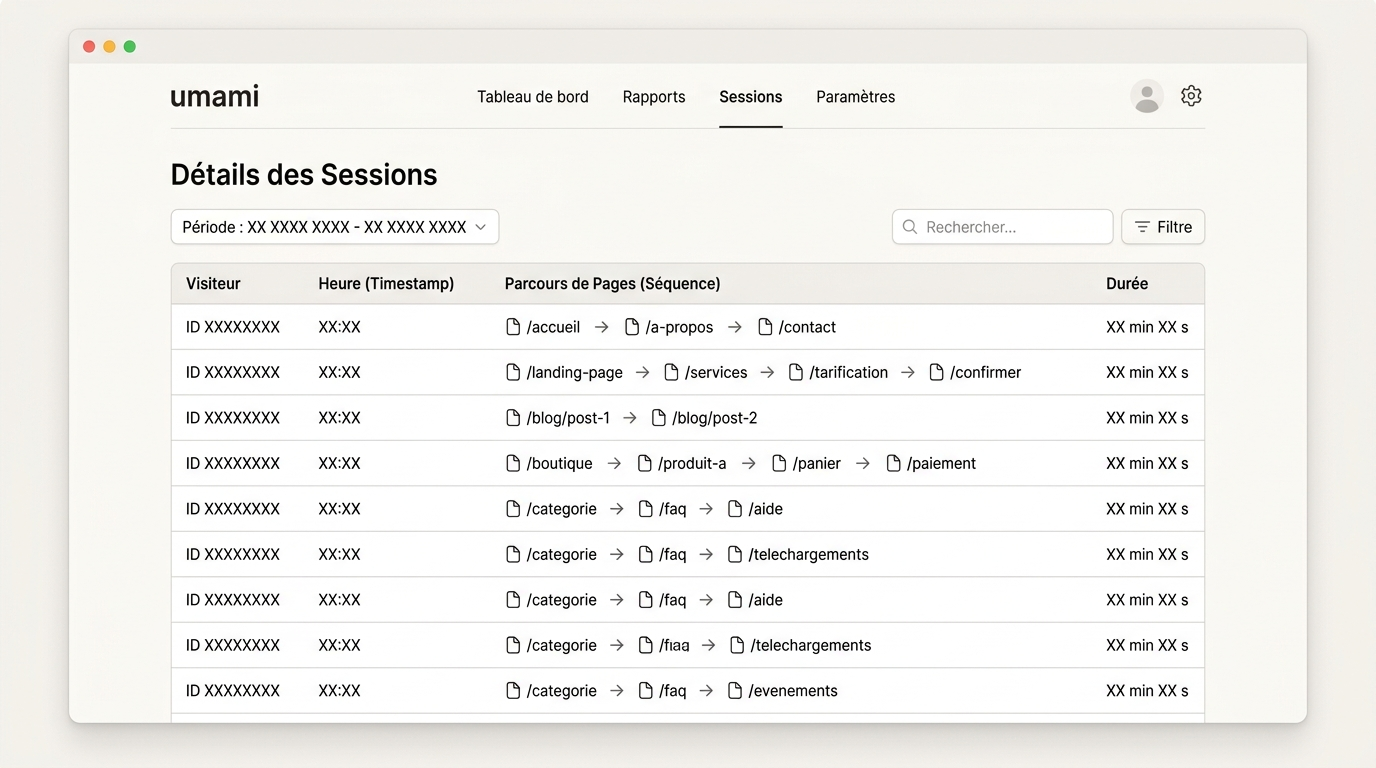Click the page icon beside /landing-page
1376x768 pixels.
(x=513, y=372)
